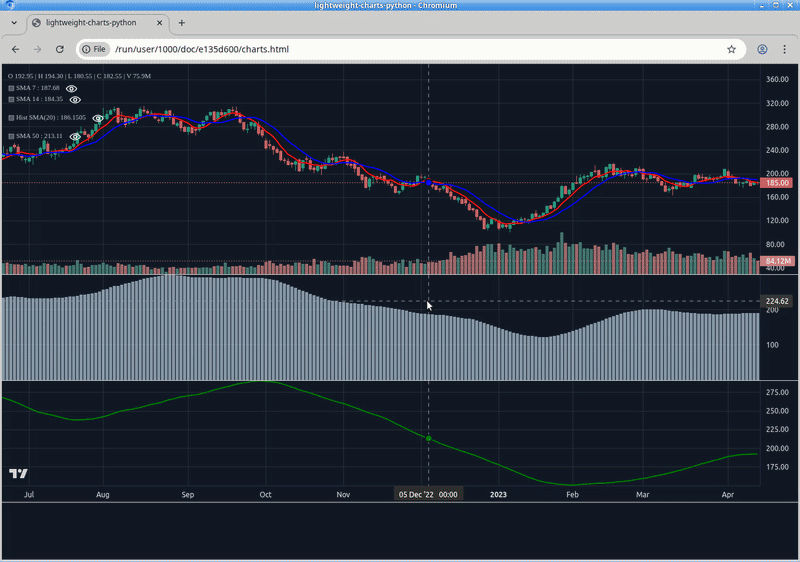Hide the SMA 7 line using eye icon
The height and width of the screenshot is (562, 800).
74,88
